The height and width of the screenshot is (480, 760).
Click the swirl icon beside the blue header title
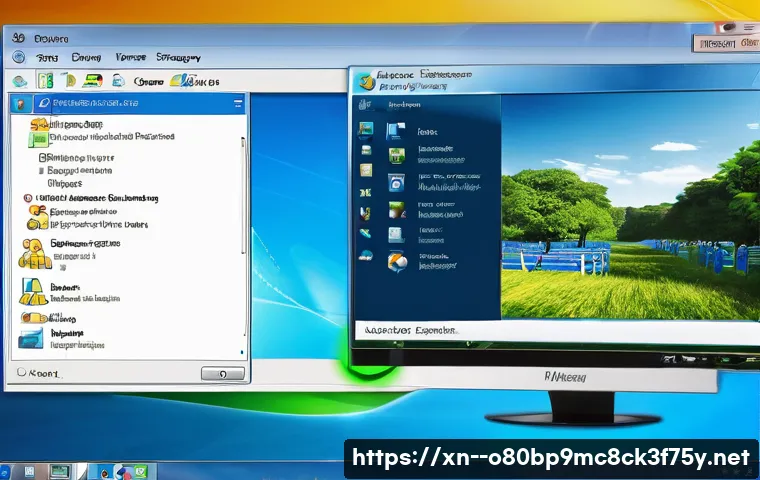coord(44,103)
